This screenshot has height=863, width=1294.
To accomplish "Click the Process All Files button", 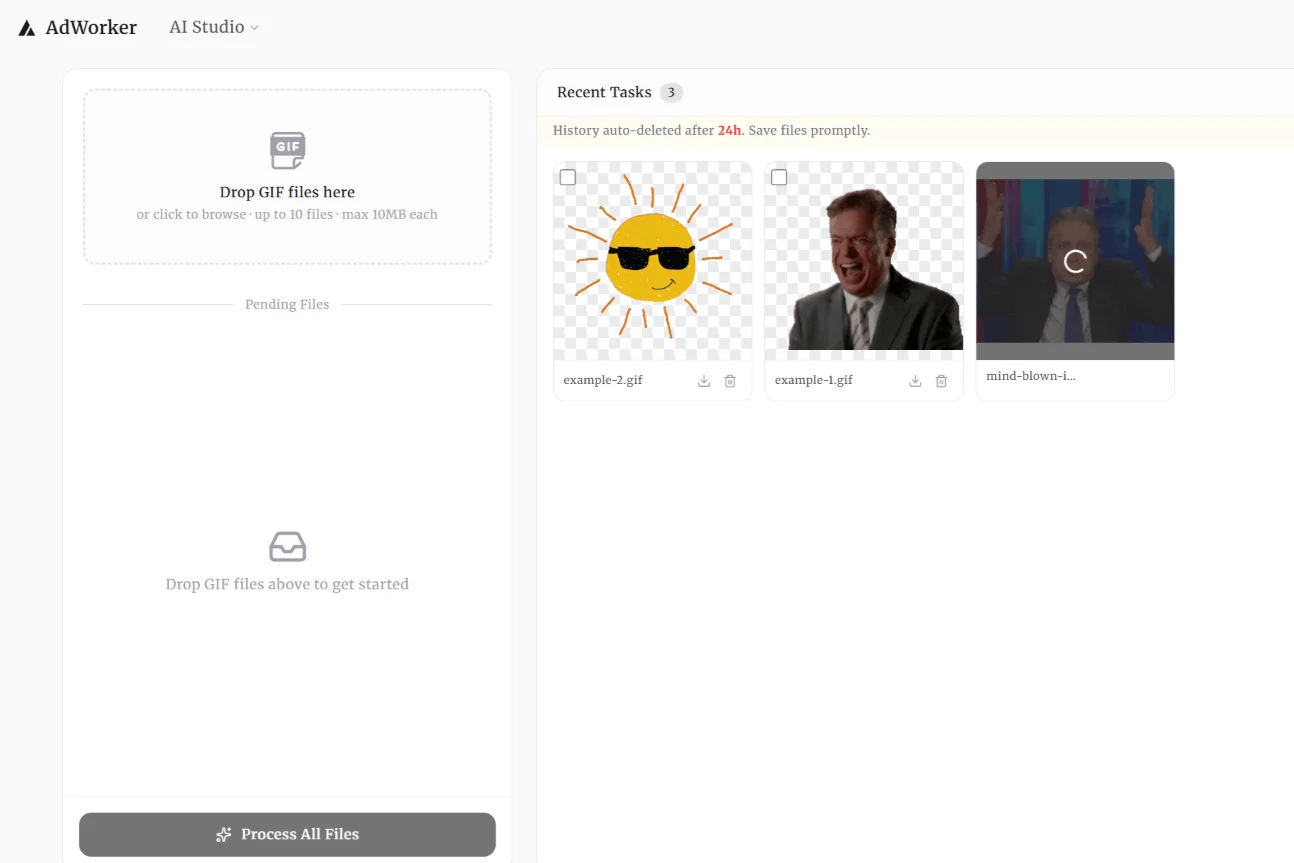I will pos(287,834).
